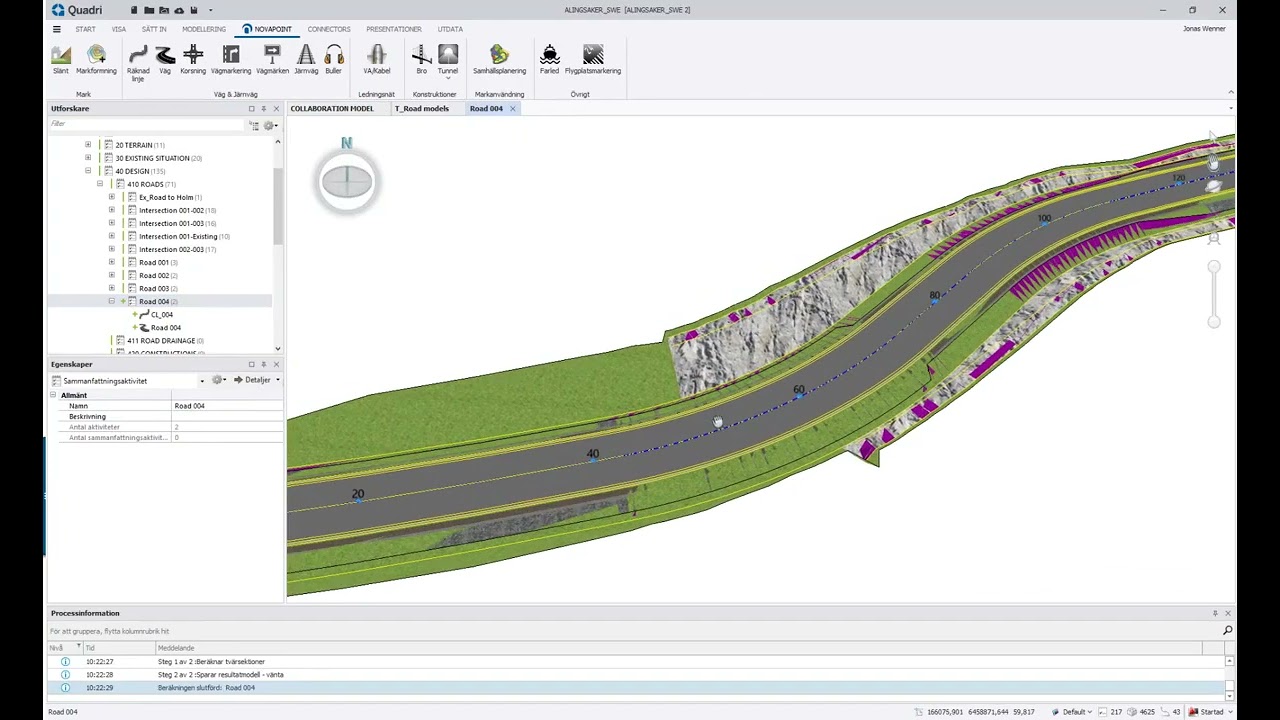Open the Vägmärken road sign tool
The height and width of the screenshot is (720, 1280).
coord(272,60)
